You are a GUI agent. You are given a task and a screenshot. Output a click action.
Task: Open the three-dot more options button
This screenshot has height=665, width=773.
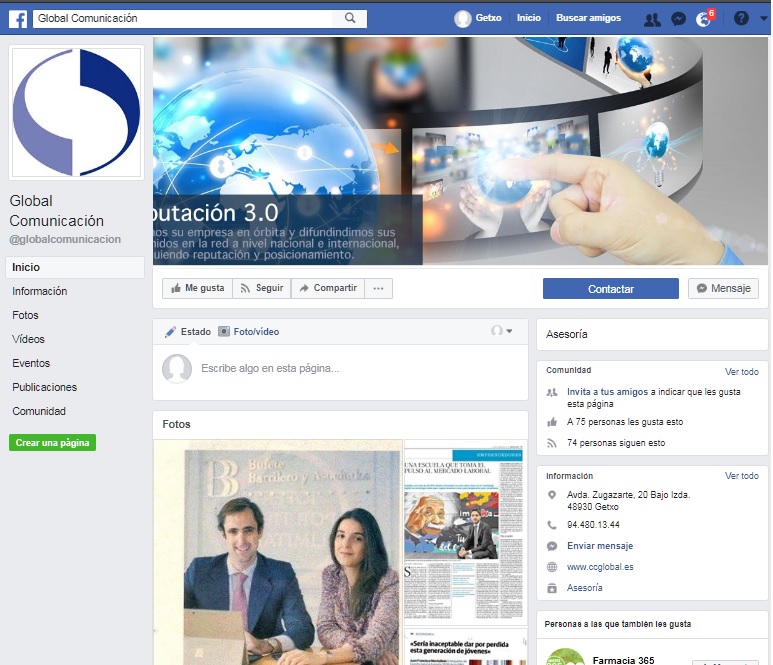(378, 288)
